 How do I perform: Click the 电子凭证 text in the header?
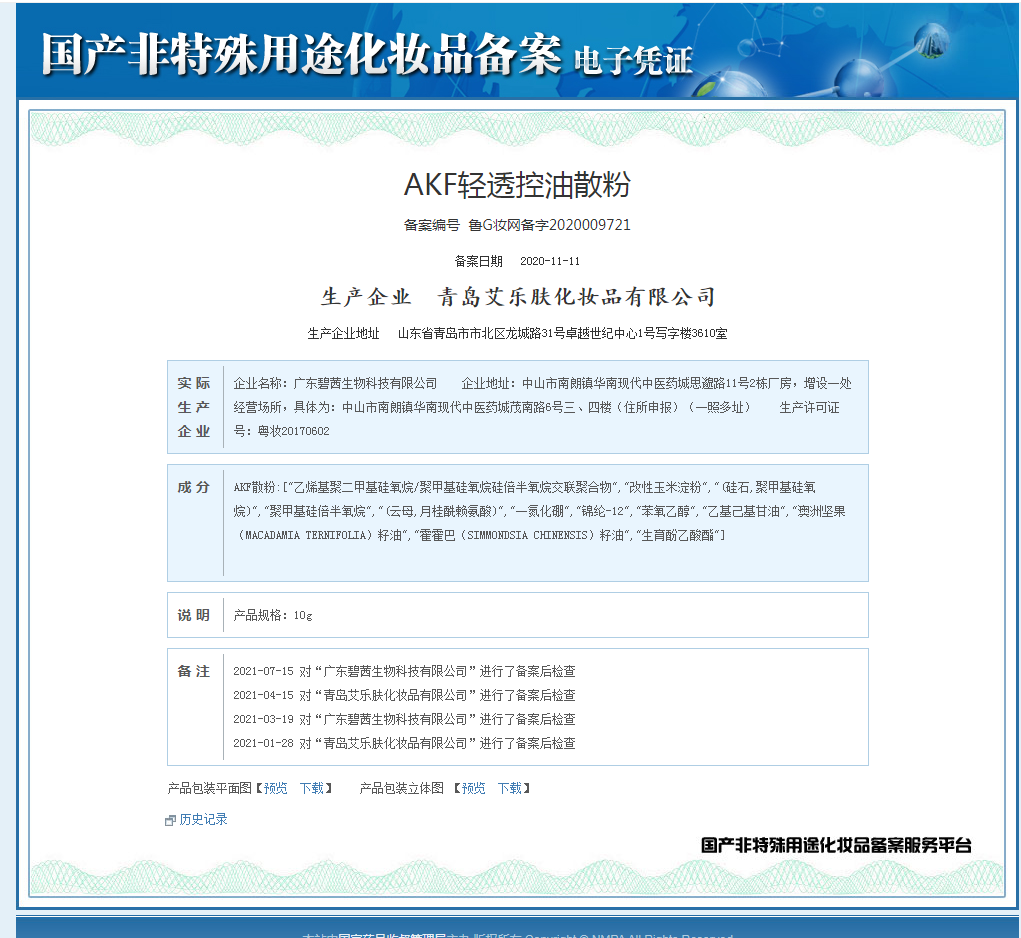[x=633, y=60]
